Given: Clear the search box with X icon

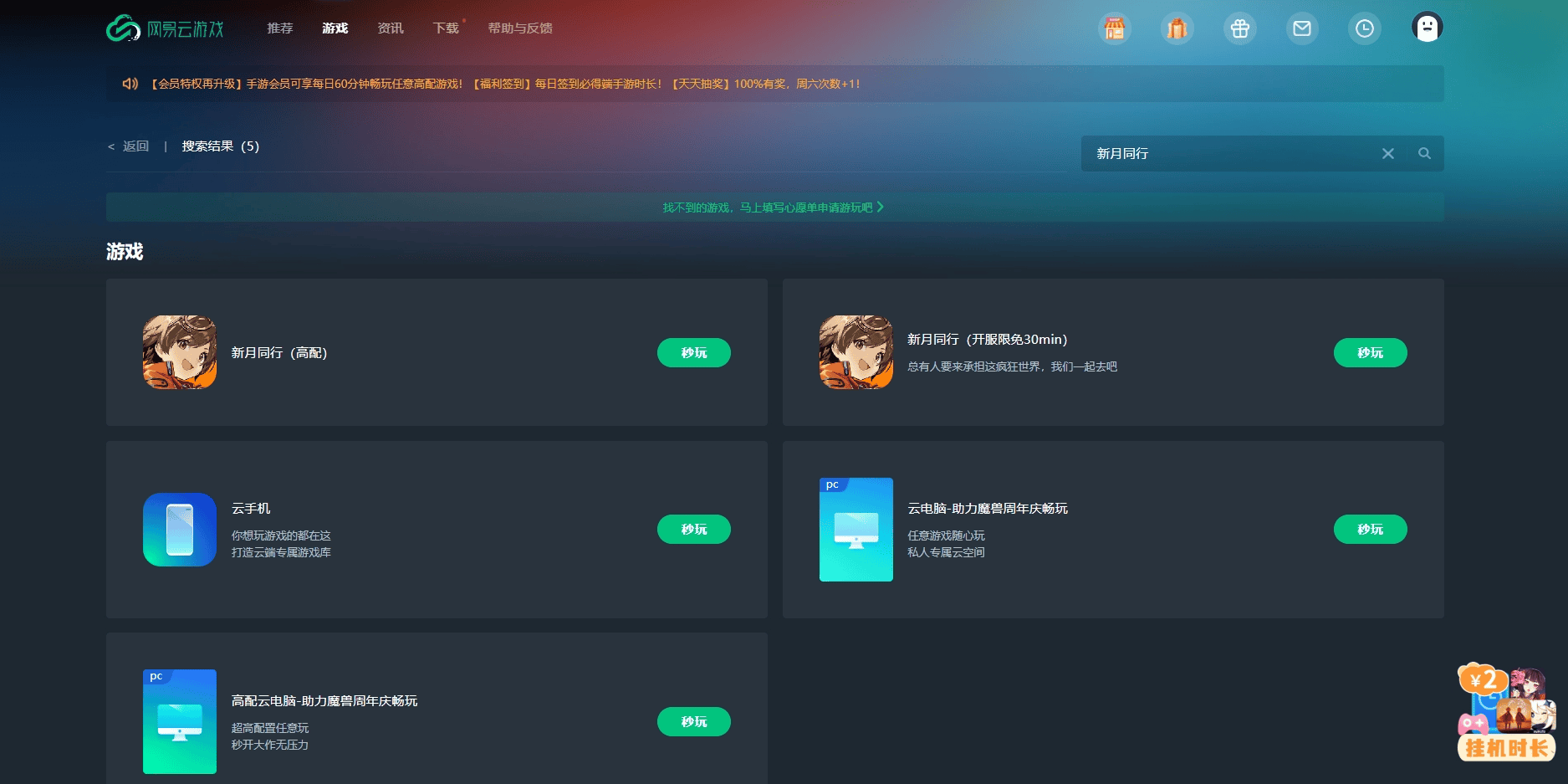Looking at the screenshot, I should [x=1388, y=153].
